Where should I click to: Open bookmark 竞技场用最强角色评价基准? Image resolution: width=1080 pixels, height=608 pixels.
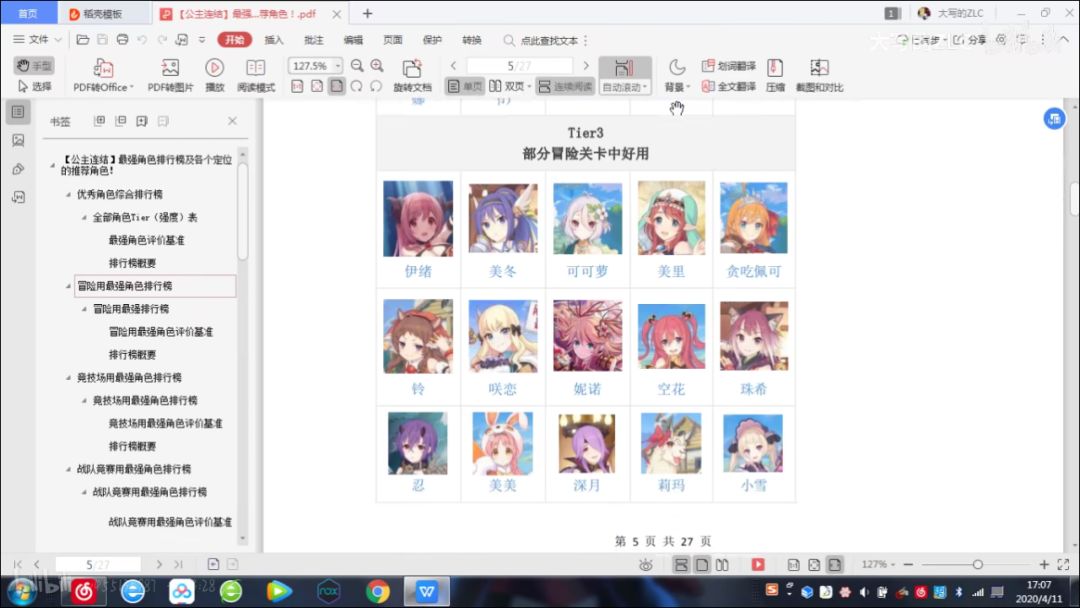(165, 423)
